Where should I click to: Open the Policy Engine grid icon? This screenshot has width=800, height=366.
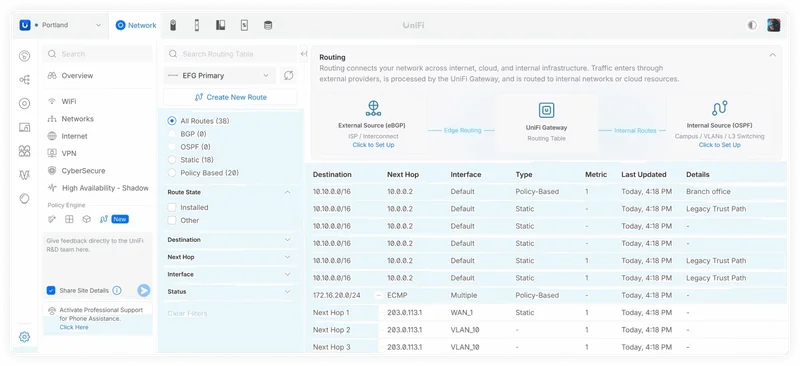[69, 219]
